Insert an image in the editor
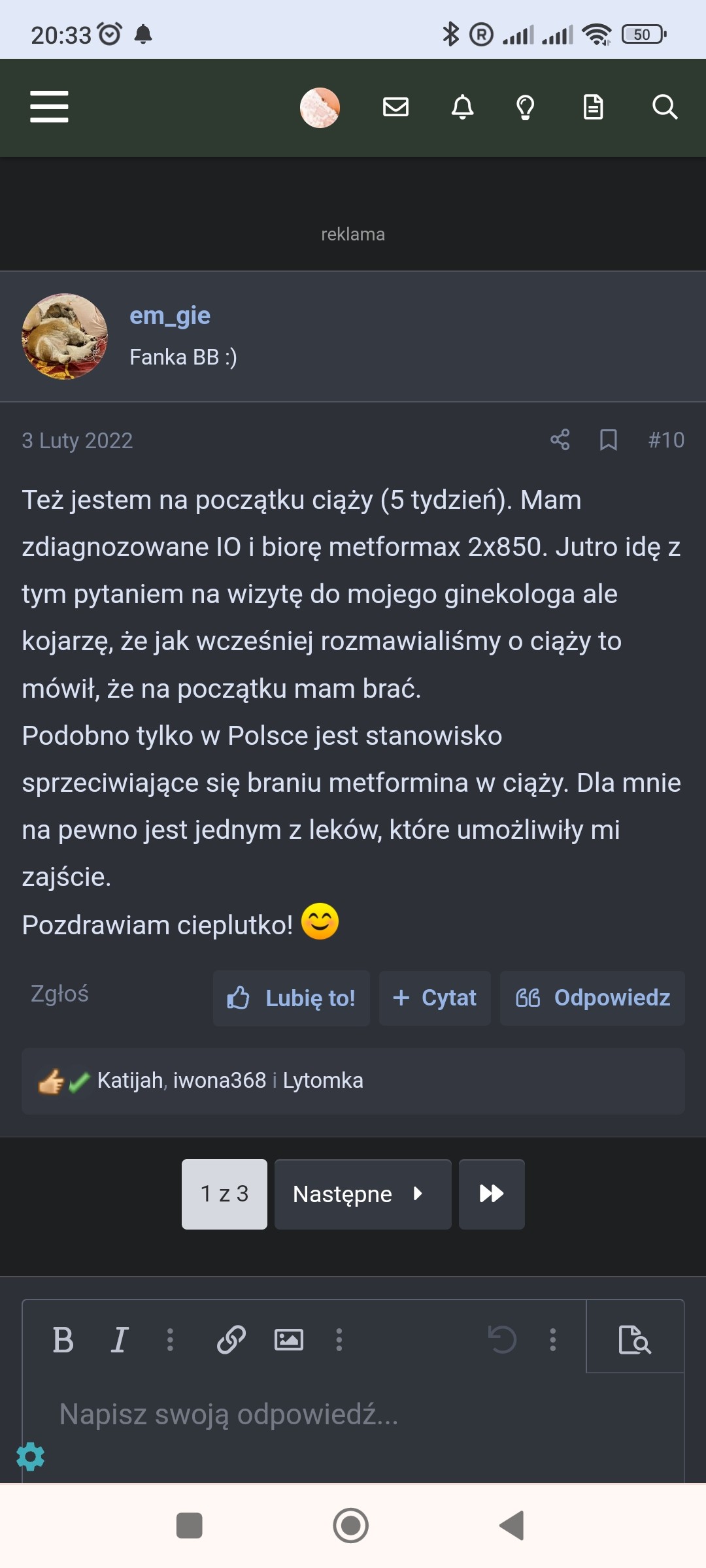This screenshot has height=1568, width=706. [288, 1340]
